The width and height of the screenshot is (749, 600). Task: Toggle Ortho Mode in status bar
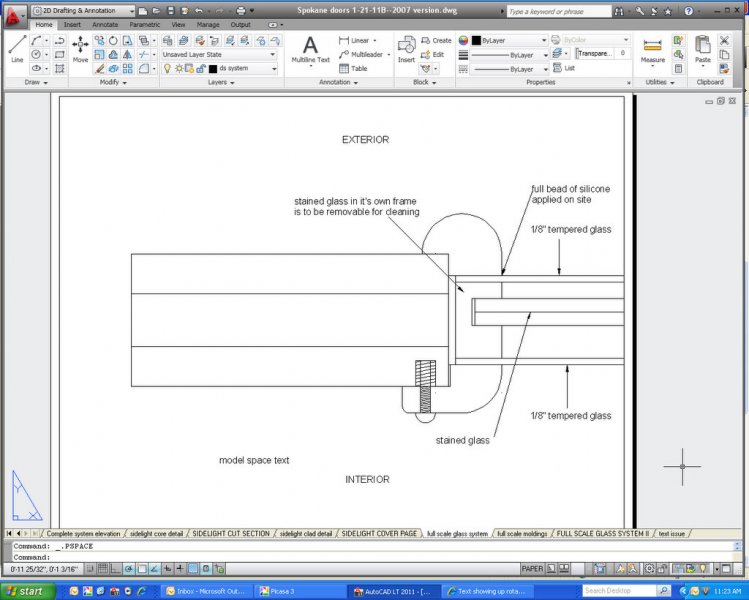(116, 568)
